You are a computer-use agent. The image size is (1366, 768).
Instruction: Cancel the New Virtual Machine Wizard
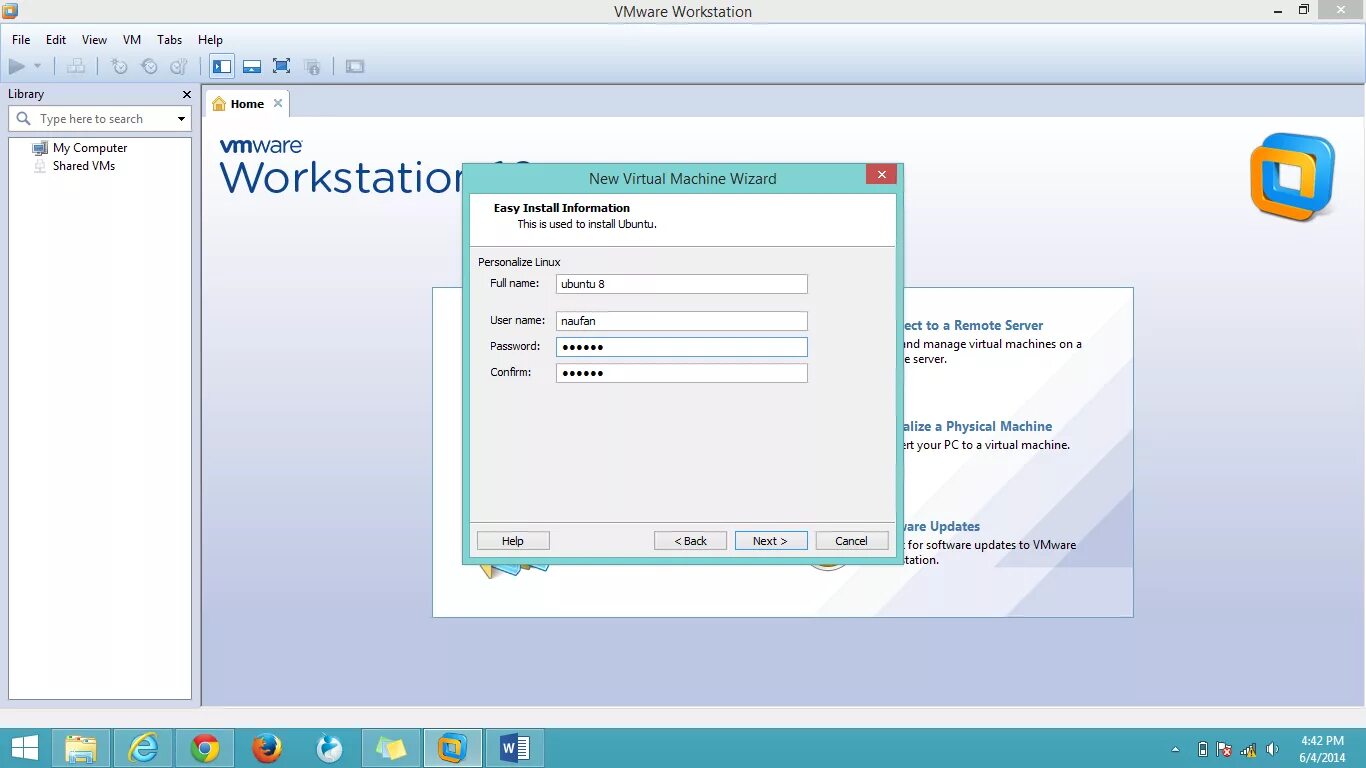852,541
